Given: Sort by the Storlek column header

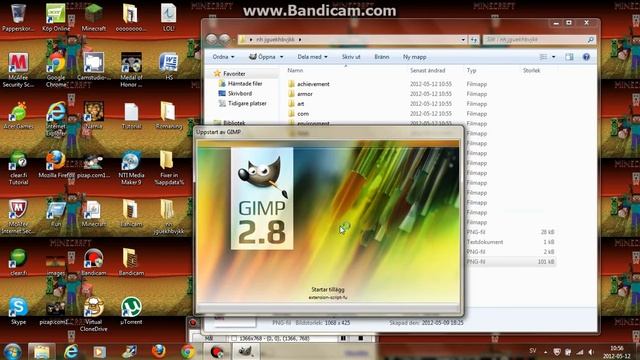Looking at the screenshot, I should click(x=531, y=71).
